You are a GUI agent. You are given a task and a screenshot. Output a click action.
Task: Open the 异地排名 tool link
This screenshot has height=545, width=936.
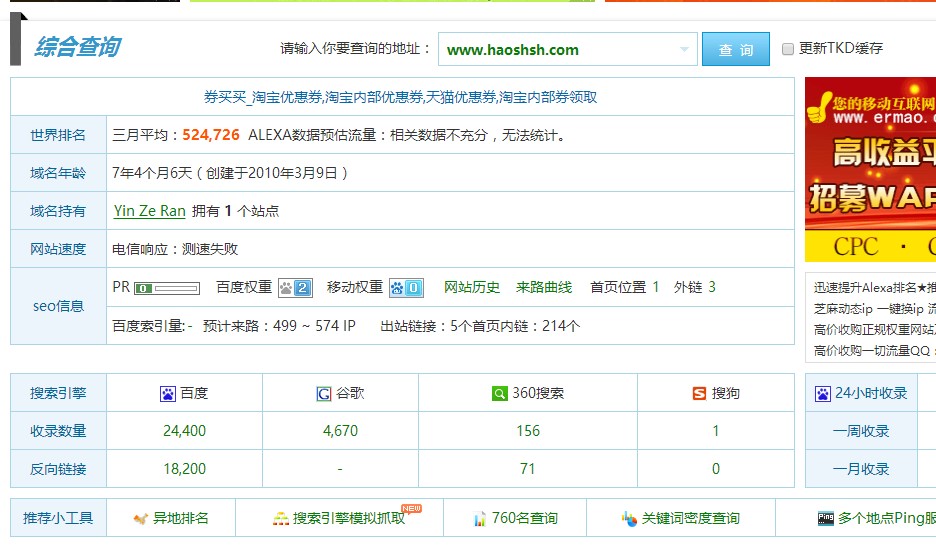180,518
